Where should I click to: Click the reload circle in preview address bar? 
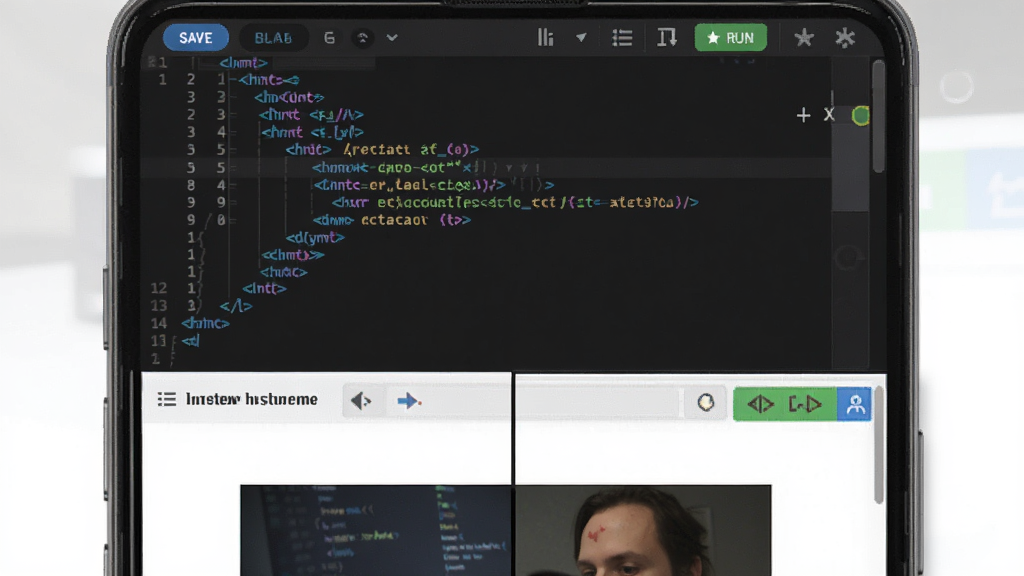705,402
